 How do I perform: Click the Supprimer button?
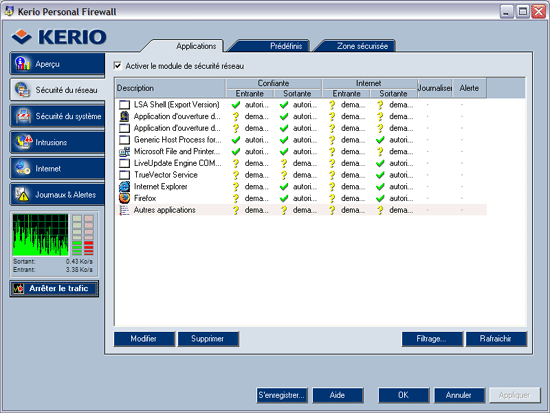point(208,339)
